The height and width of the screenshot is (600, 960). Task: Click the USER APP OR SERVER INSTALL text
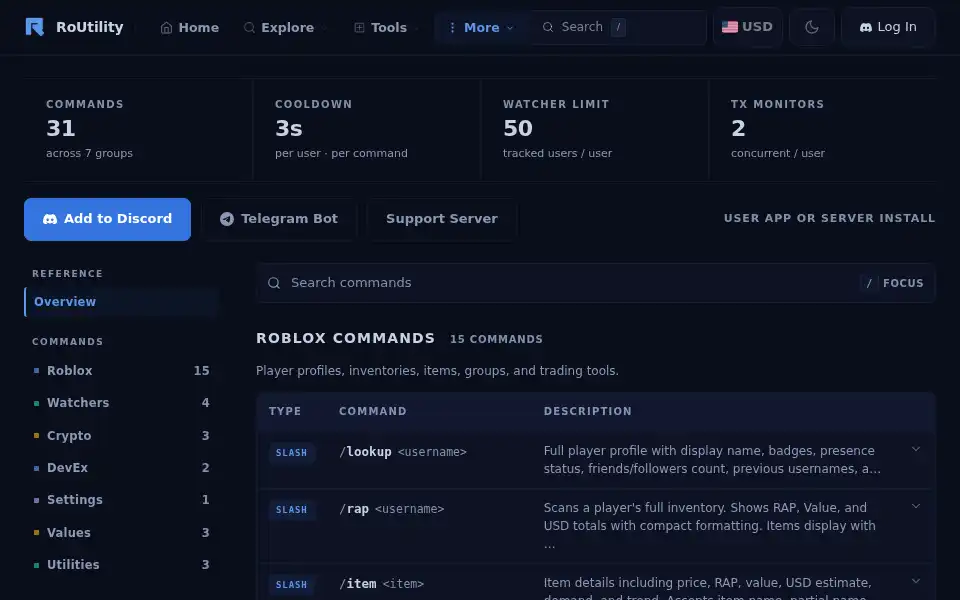830,218
